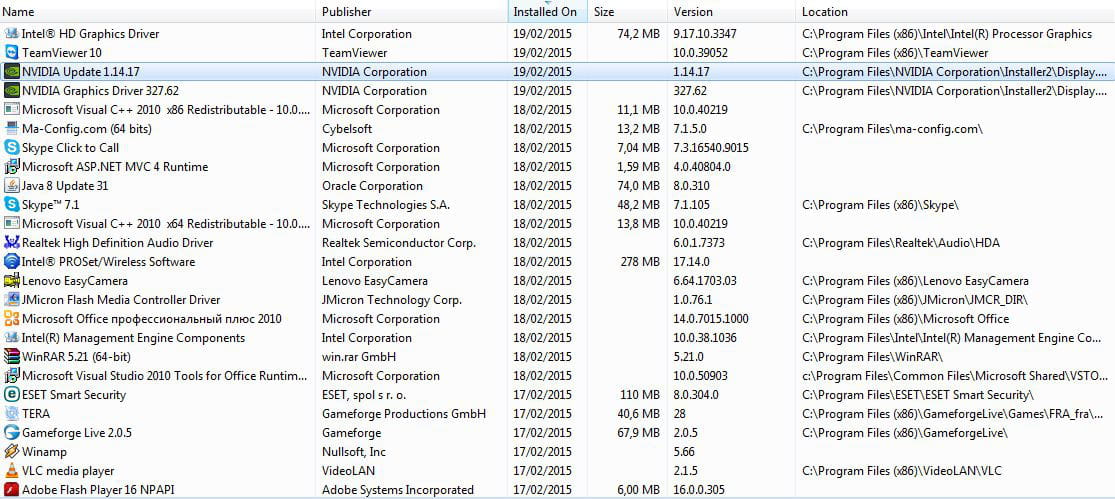1115x499 pixels.
Task: Select the Java 8 Update 31 name
Action: tap(65, 186)
